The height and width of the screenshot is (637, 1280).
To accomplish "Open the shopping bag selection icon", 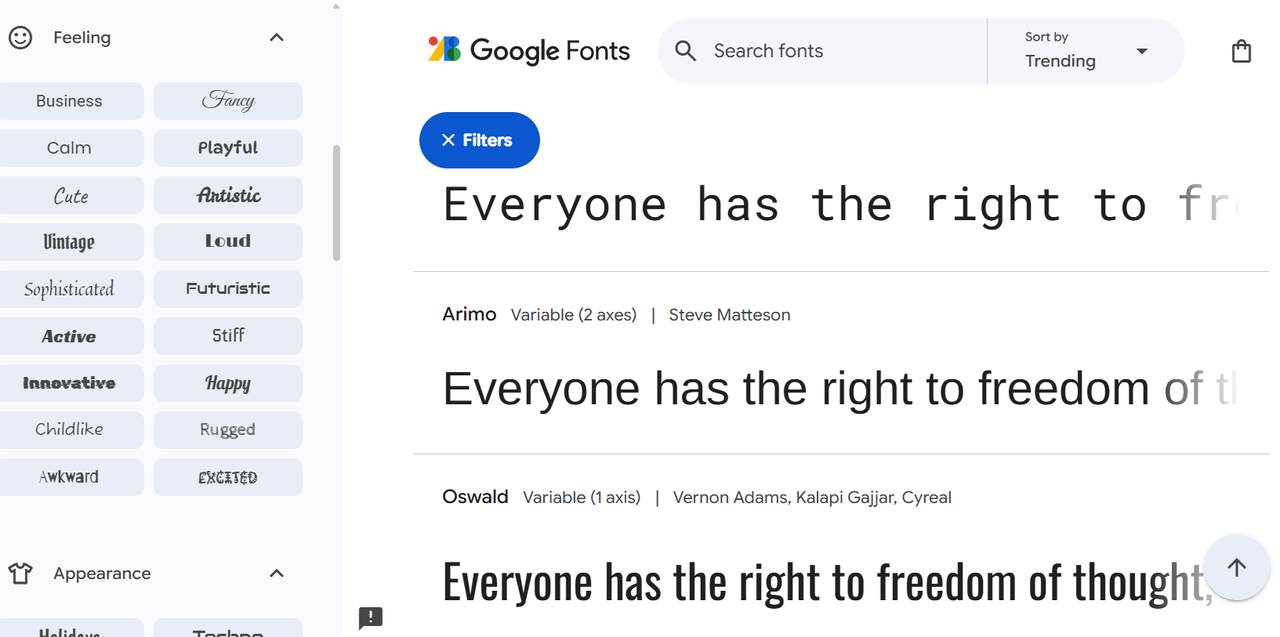I will click(x=1241, y=51).
